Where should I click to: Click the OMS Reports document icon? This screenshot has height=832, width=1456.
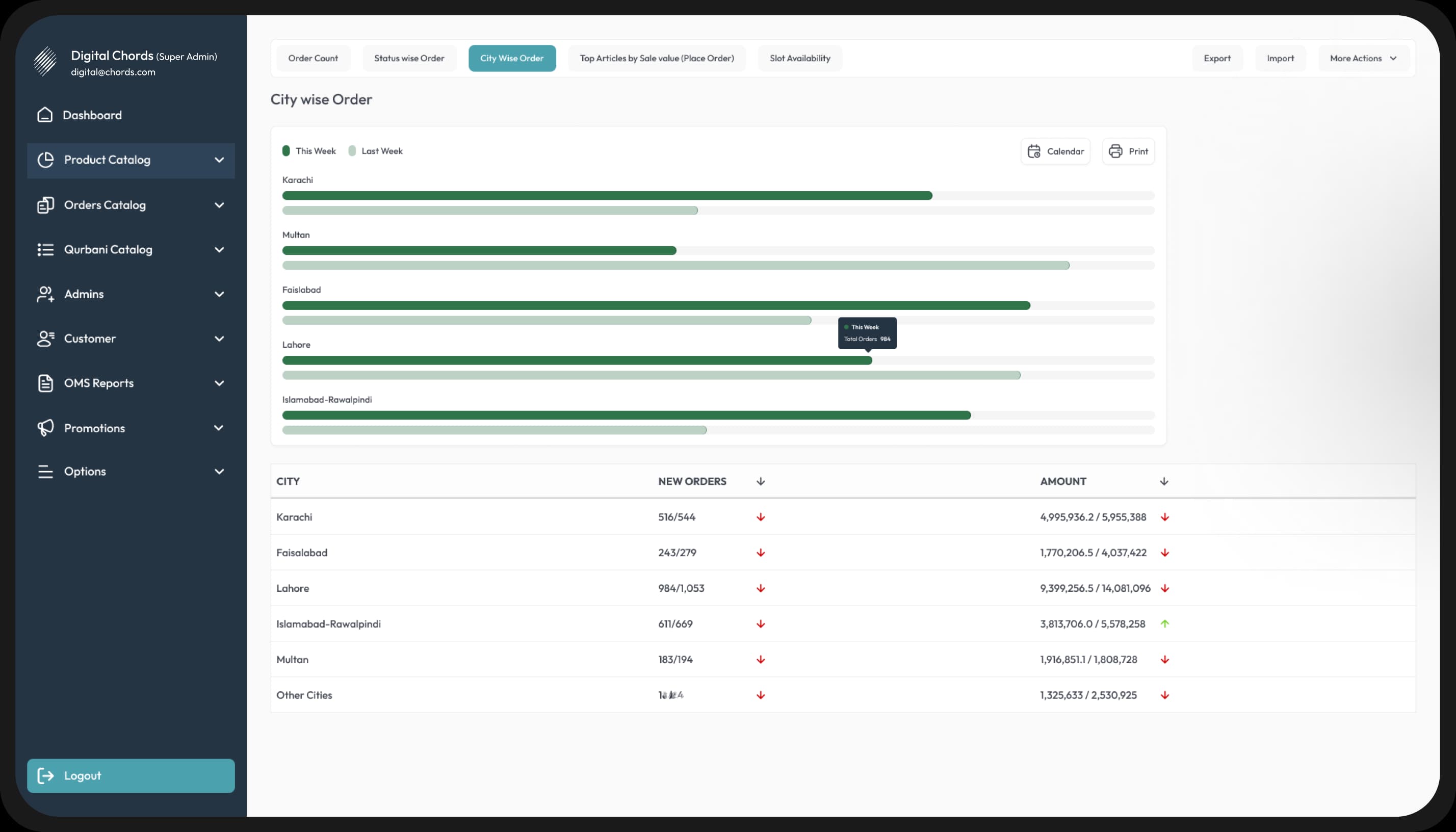click(46, 383)
